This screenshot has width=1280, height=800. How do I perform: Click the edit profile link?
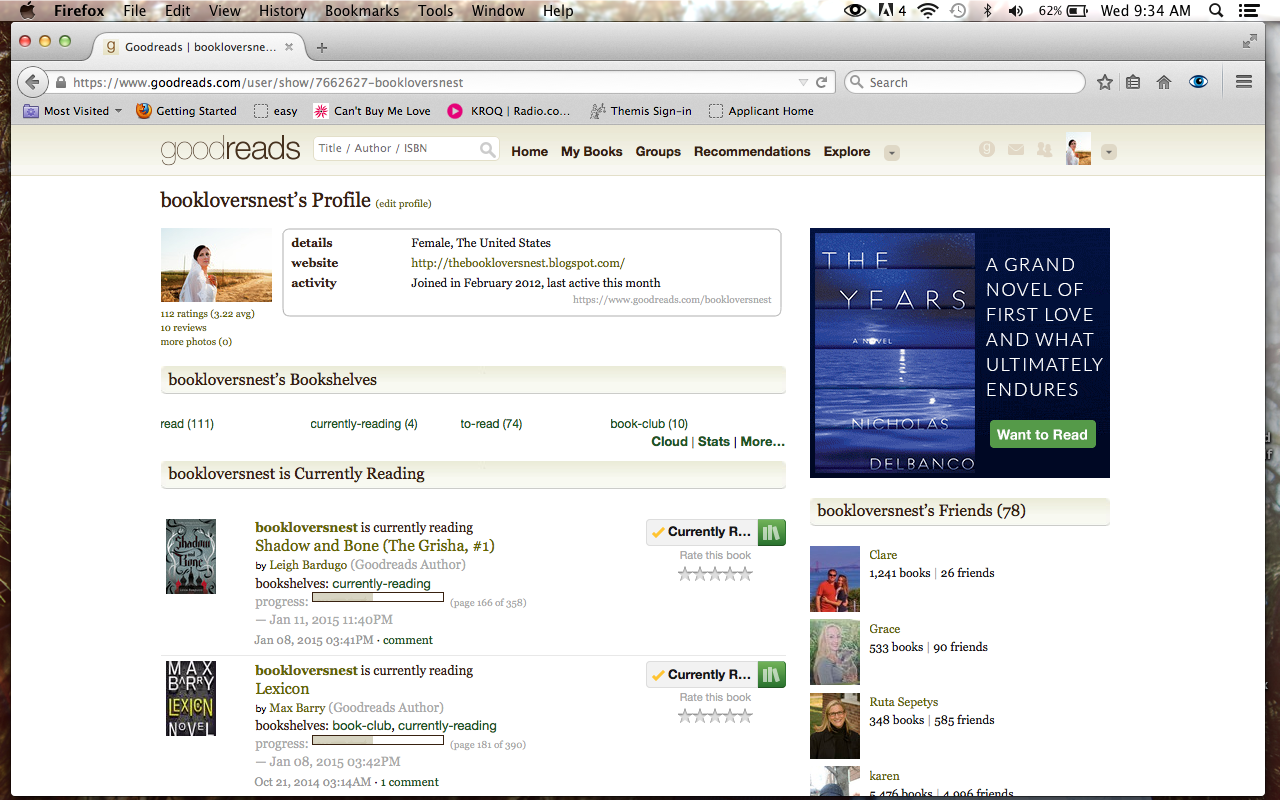[403, 204]
